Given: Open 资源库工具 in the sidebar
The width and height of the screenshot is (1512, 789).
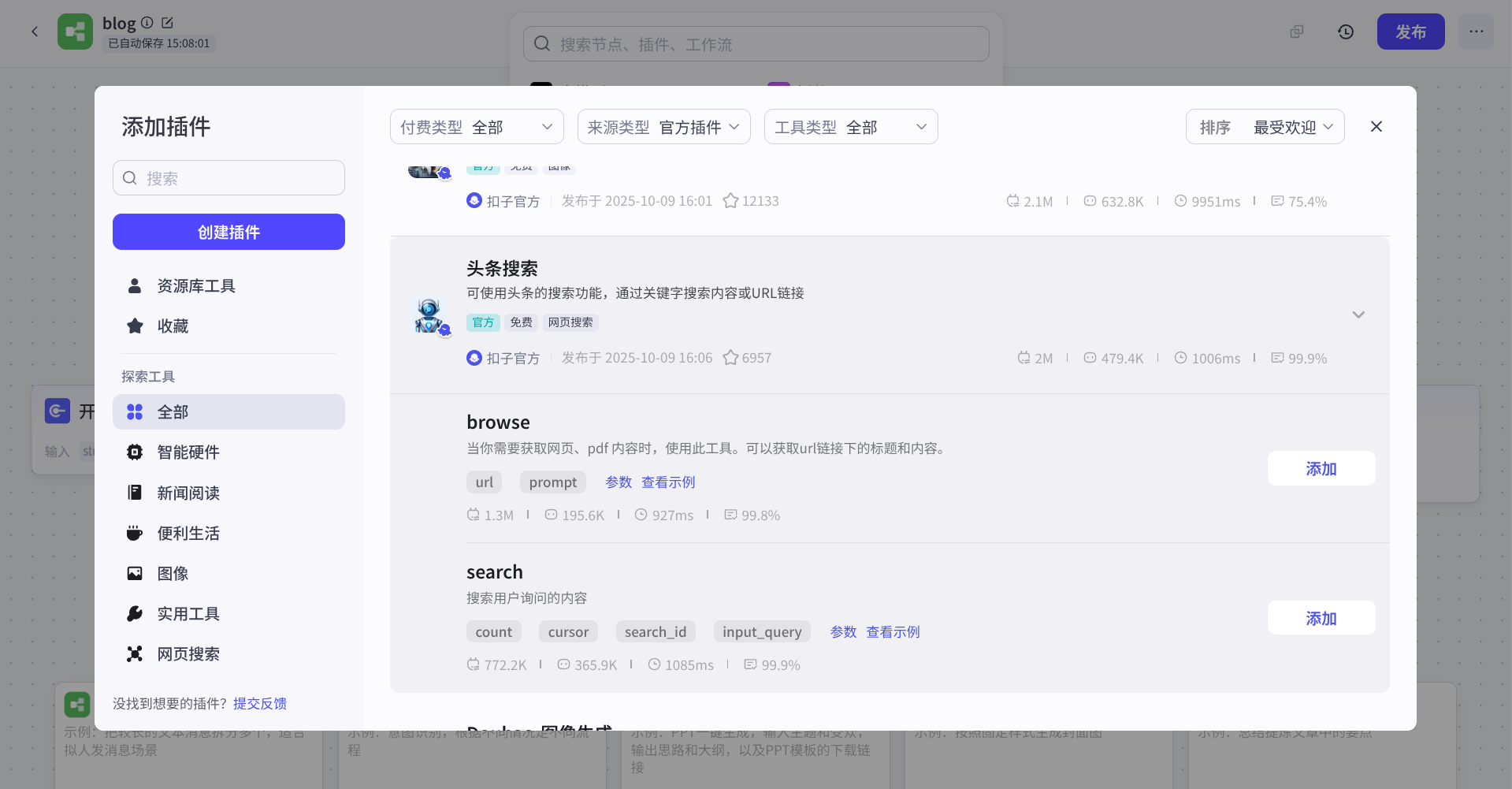Looking at the screenshot, I should [228, 286].
